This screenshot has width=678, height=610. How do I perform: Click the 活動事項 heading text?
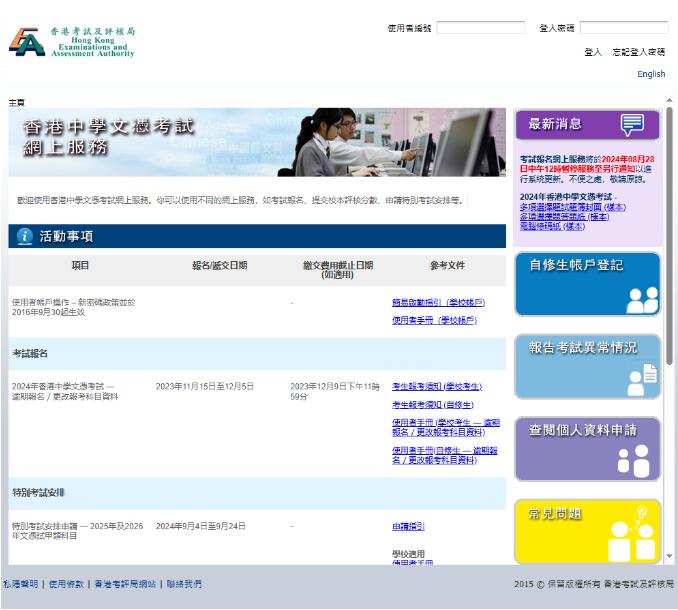[66, 236]
